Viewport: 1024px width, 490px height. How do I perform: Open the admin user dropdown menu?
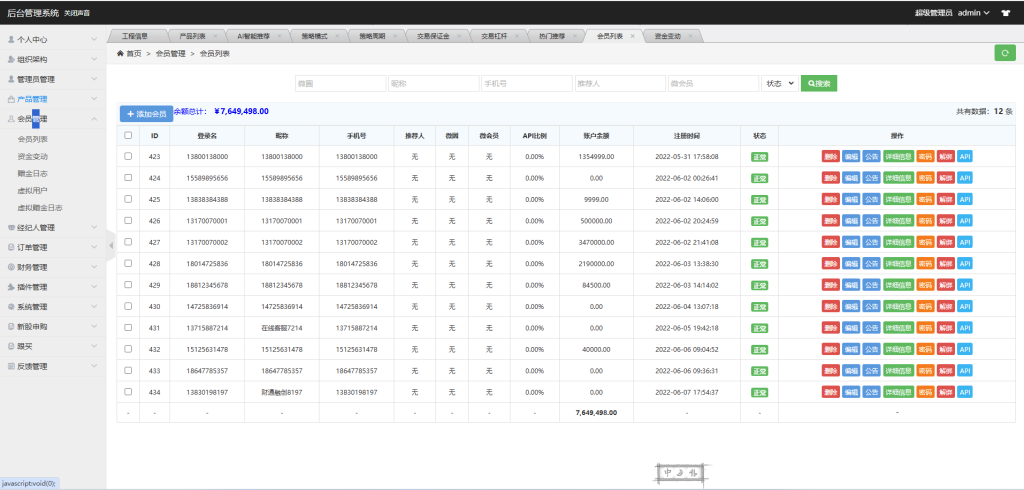[x=973, y=13]
